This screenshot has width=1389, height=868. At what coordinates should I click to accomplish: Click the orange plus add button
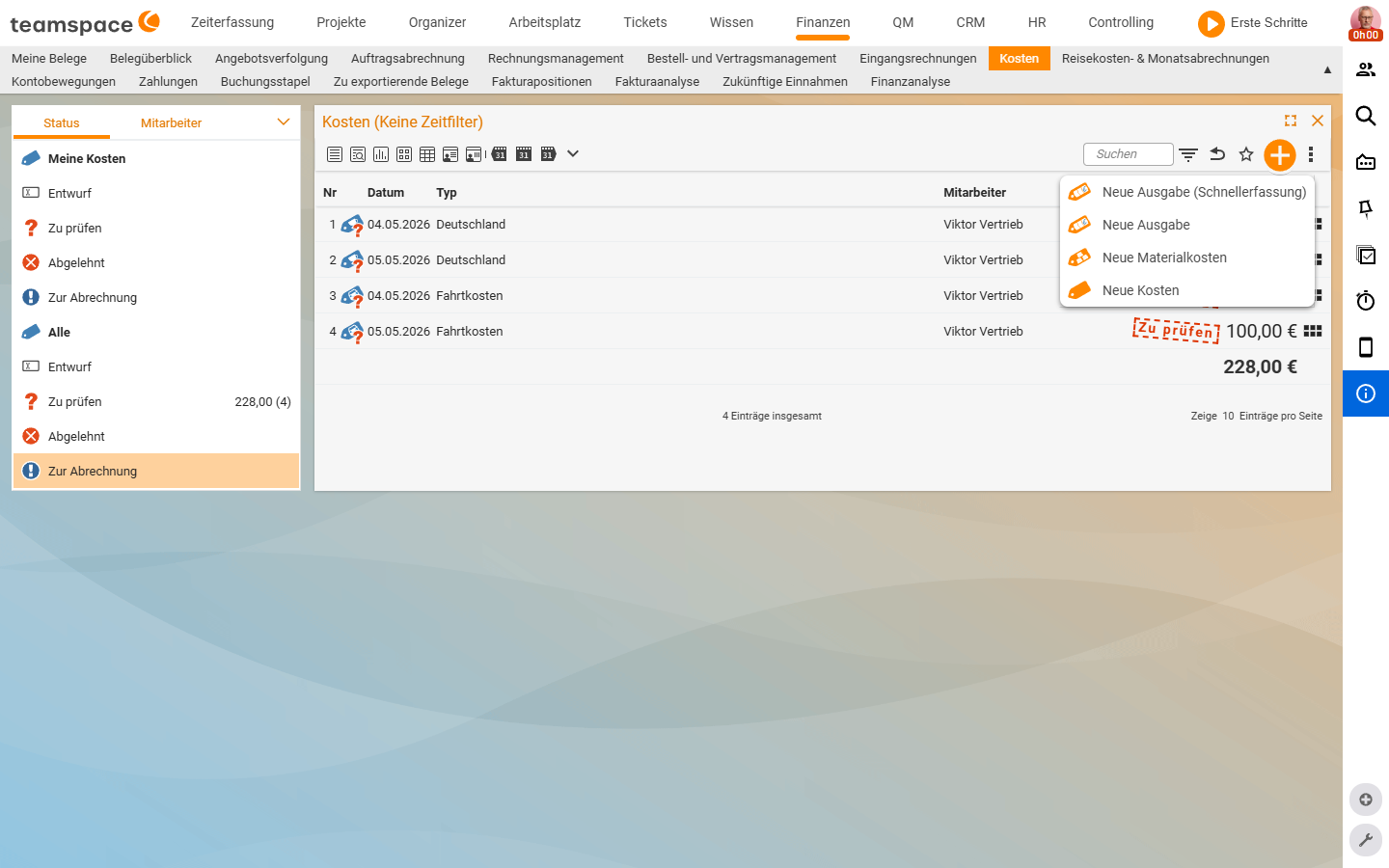coord(1280,154)
